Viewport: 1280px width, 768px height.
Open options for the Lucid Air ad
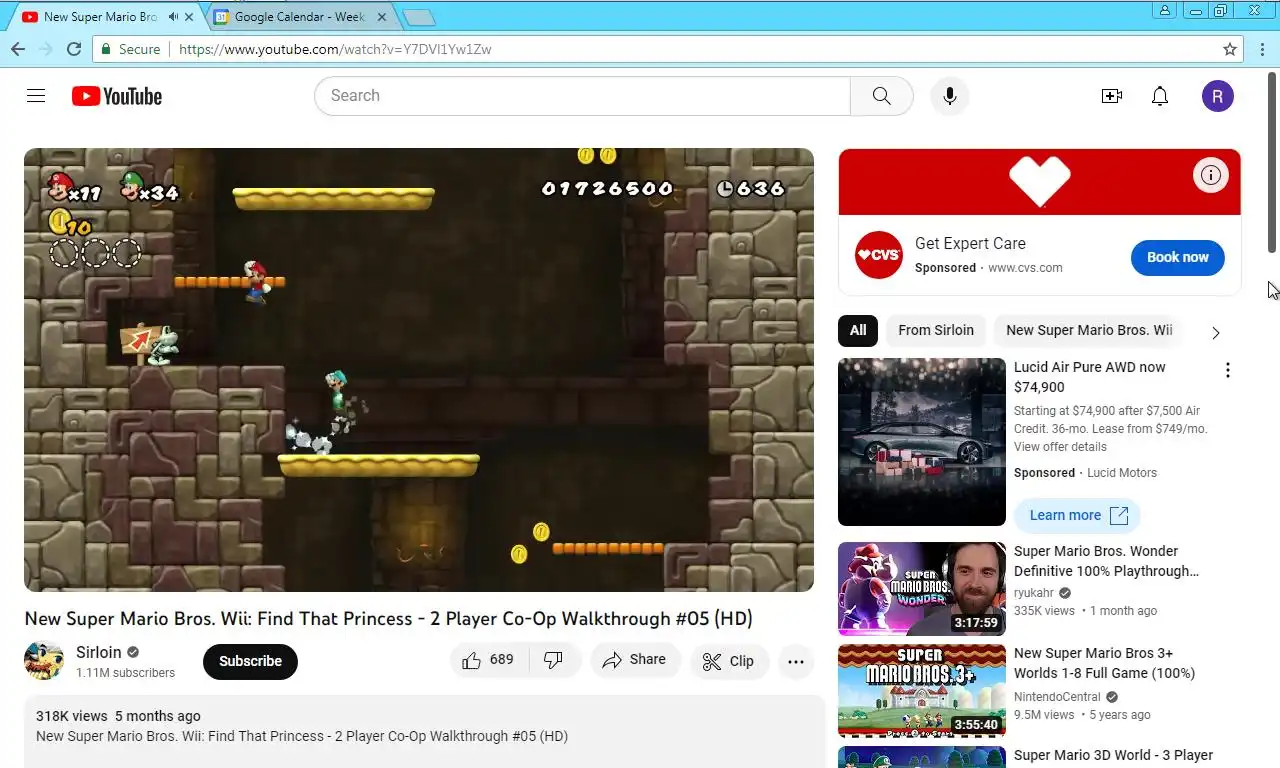(x=1228, y=370)
